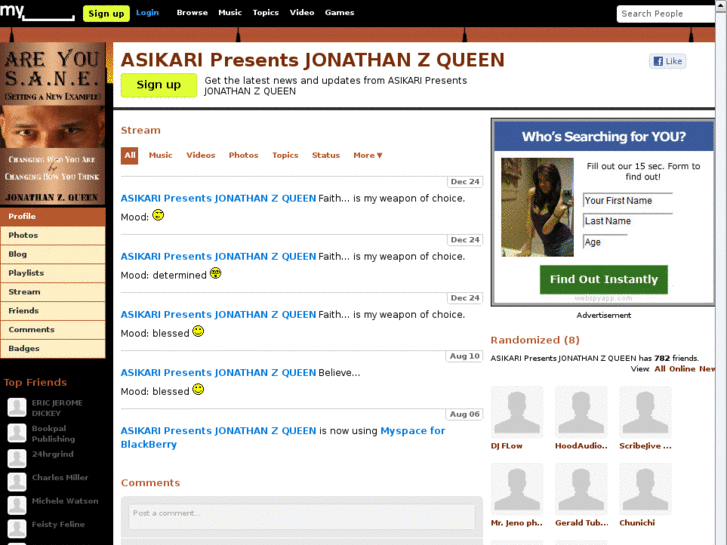Image resolution: width=727 pixels, height=545 pixels.
Task: Open Browse in the top navigation
Action: (192, 13)
